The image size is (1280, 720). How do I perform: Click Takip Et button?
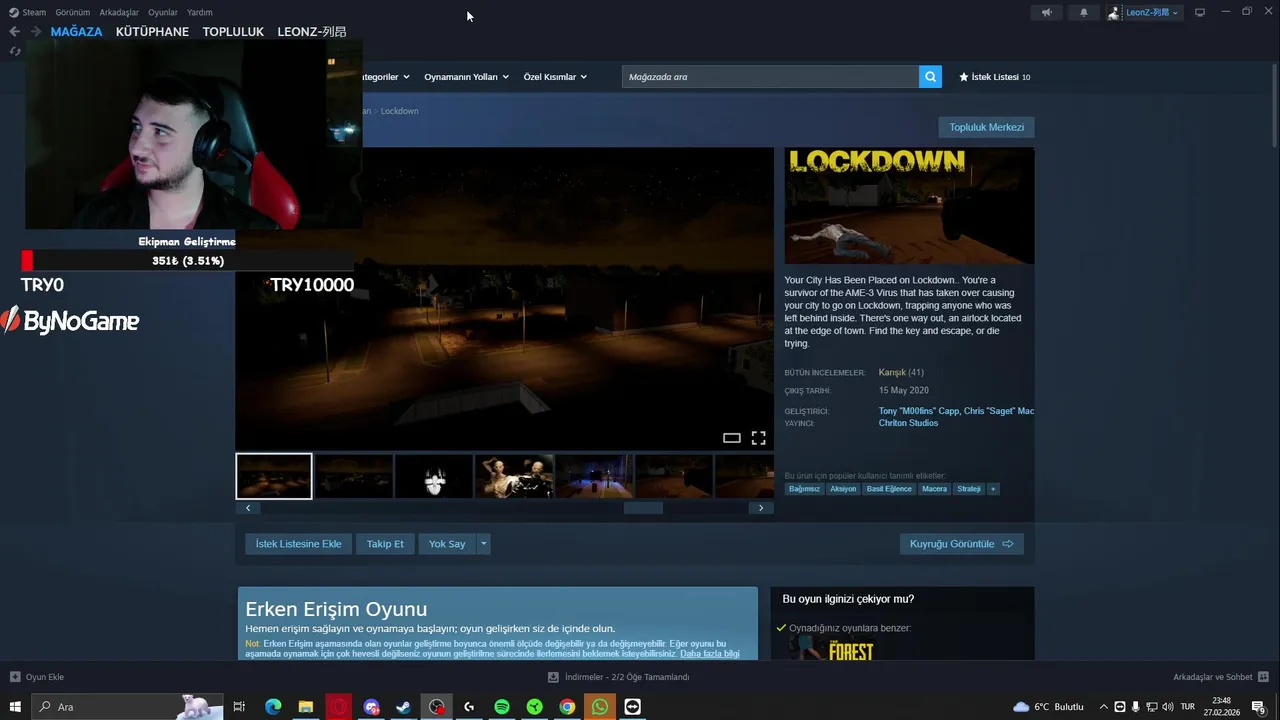[x=385, y=544]
